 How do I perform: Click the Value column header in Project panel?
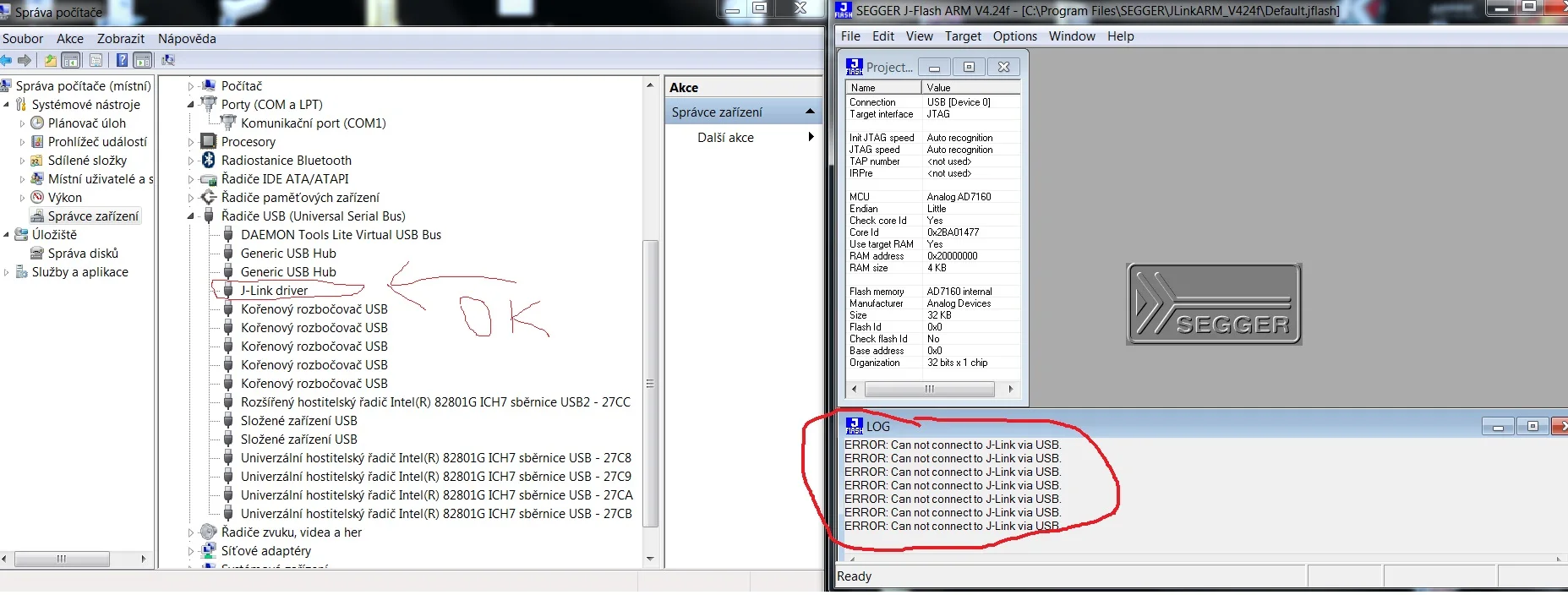(970, 87)
